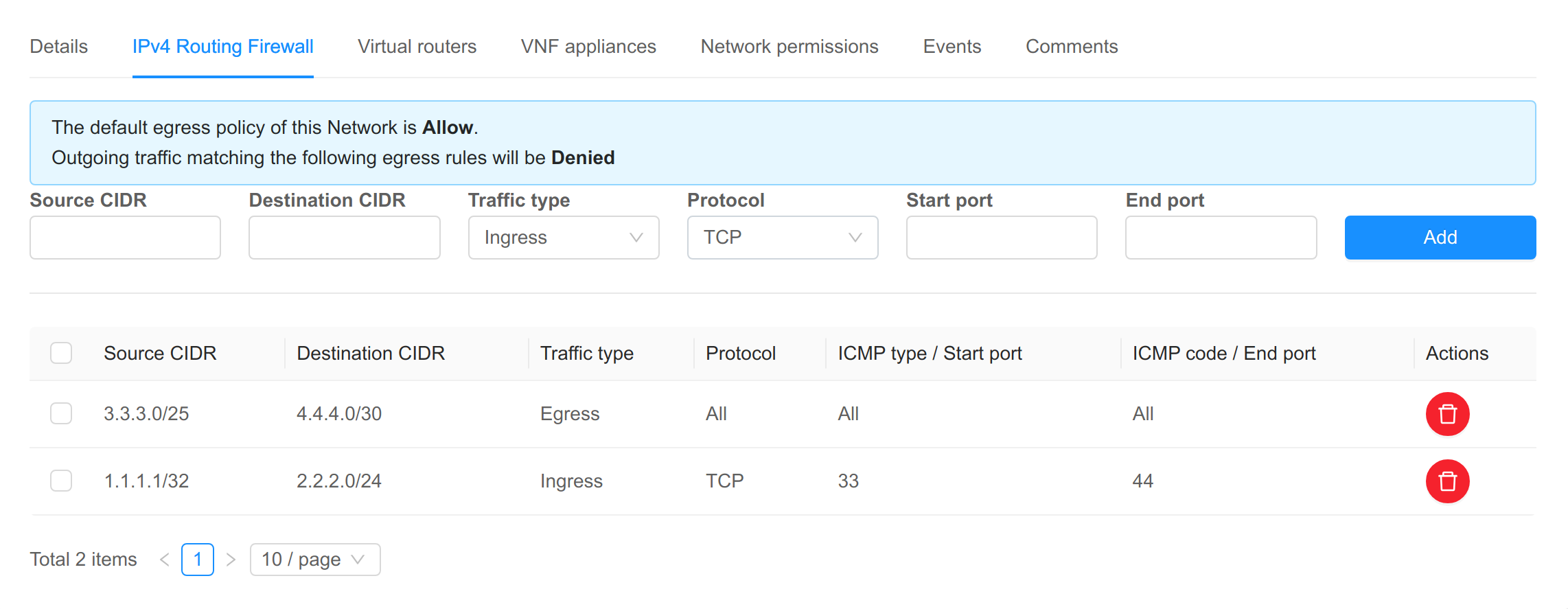Open the Protocol dropdown showing TCP
The image size is (1568, 609).
(782, 238)
